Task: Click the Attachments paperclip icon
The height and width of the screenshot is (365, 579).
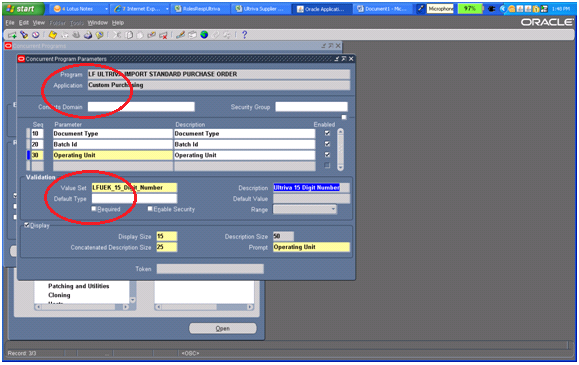Action: (216, 35)
